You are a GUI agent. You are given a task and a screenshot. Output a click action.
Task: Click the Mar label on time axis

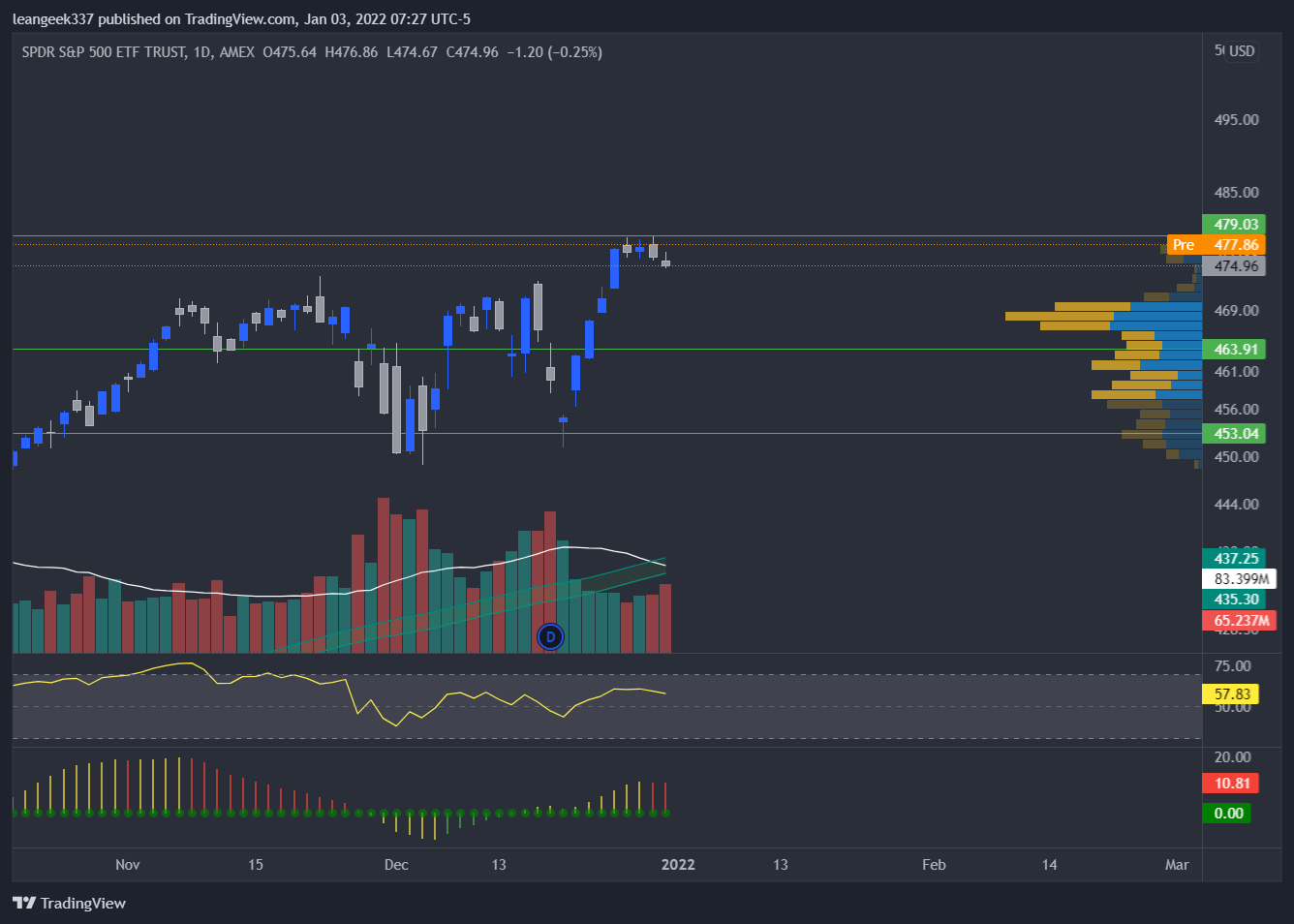pos(1177,864)
